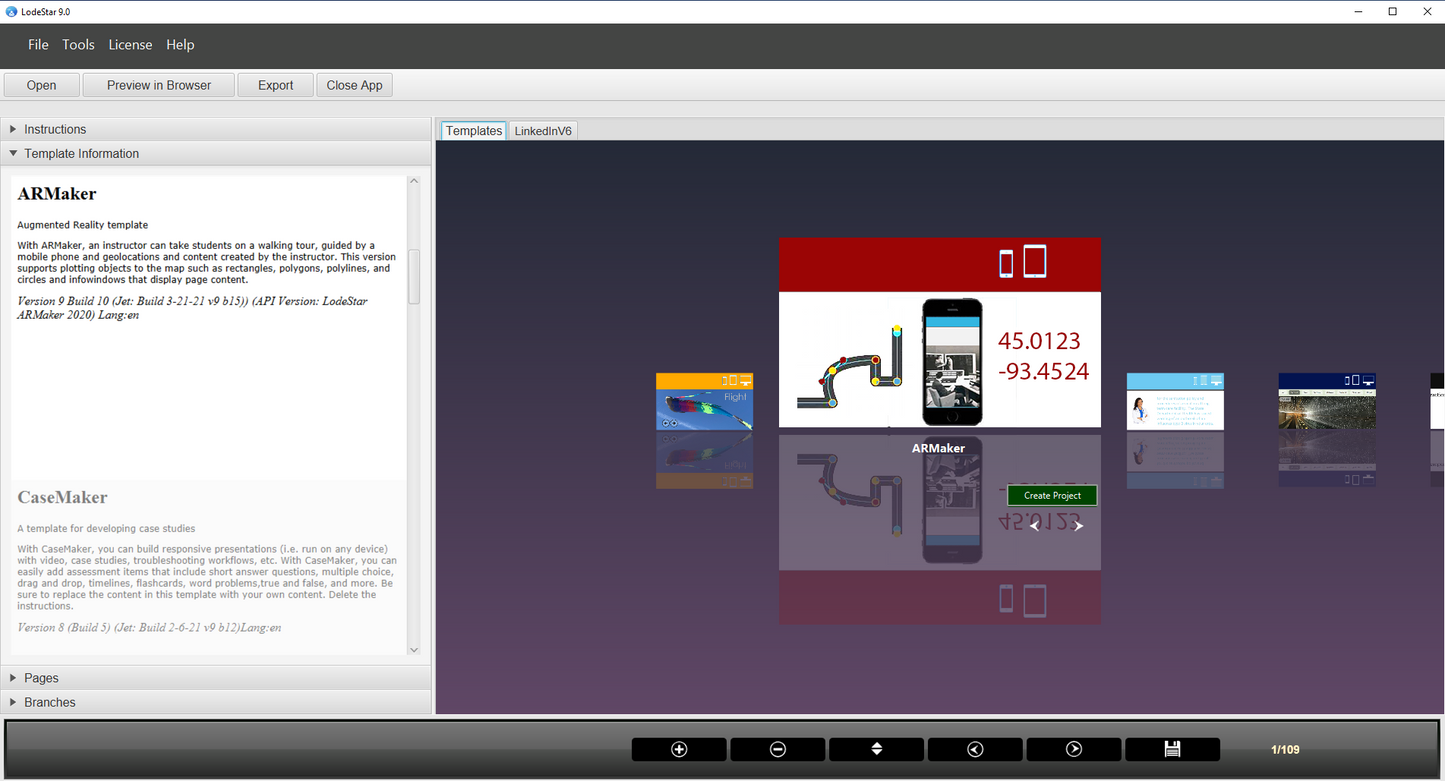Expand the Branches panel
This screenshot has height=781, width=1445.
click(215, 702)
